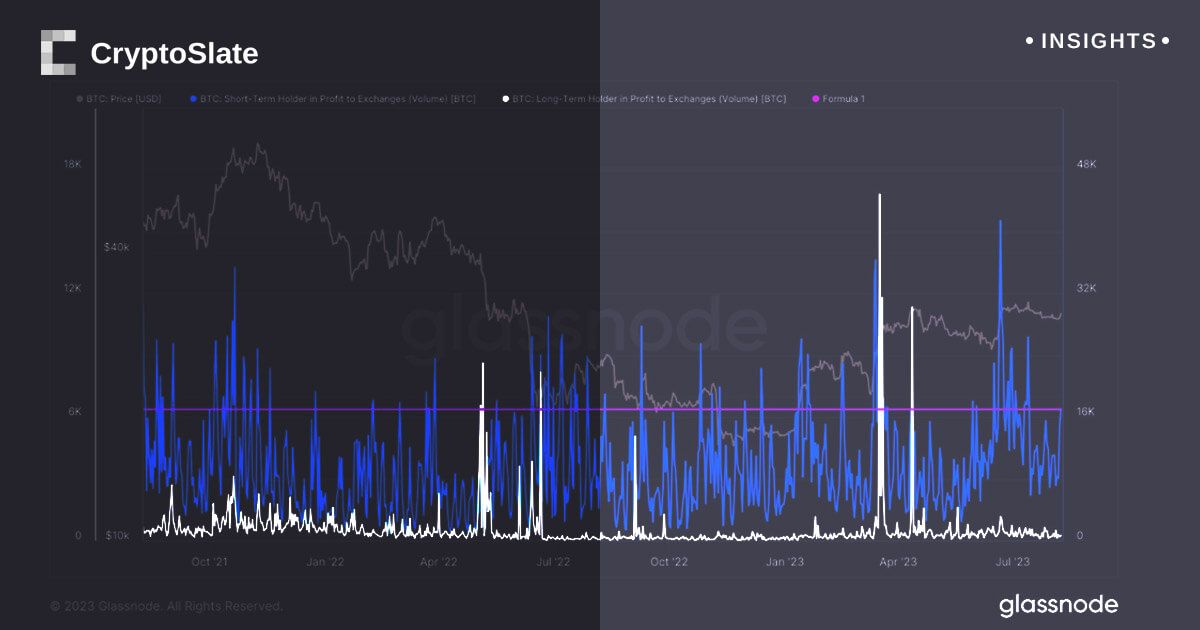Click the Glassnode copyright notice text
The image size is (1200, 630).
coord(166,606)
